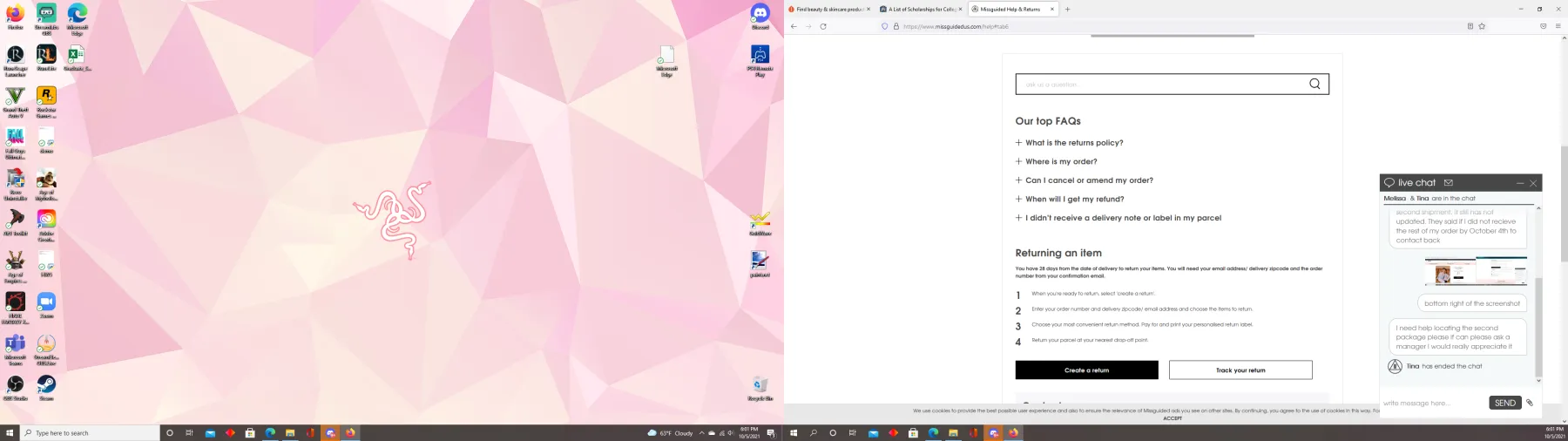The image size is (1568, 441).
Task: Open the Firefox hamburger menu
Action: (1558, 26)
